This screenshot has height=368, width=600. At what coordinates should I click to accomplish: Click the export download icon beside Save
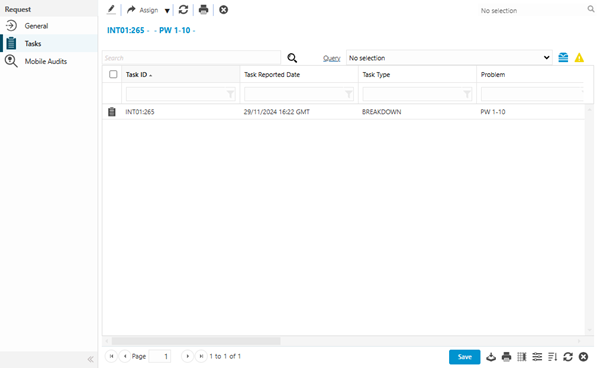(491, 357)
